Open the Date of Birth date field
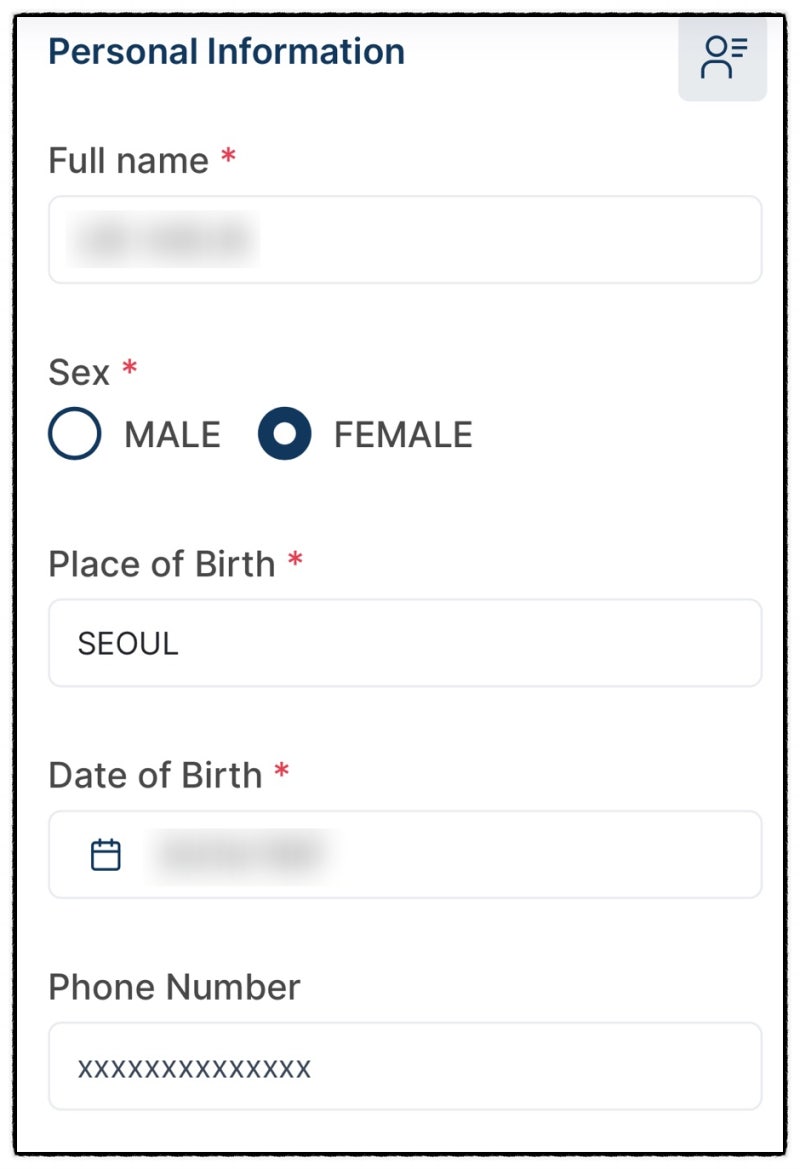Viewport: 800px width, 1169px height. point(405,854)
